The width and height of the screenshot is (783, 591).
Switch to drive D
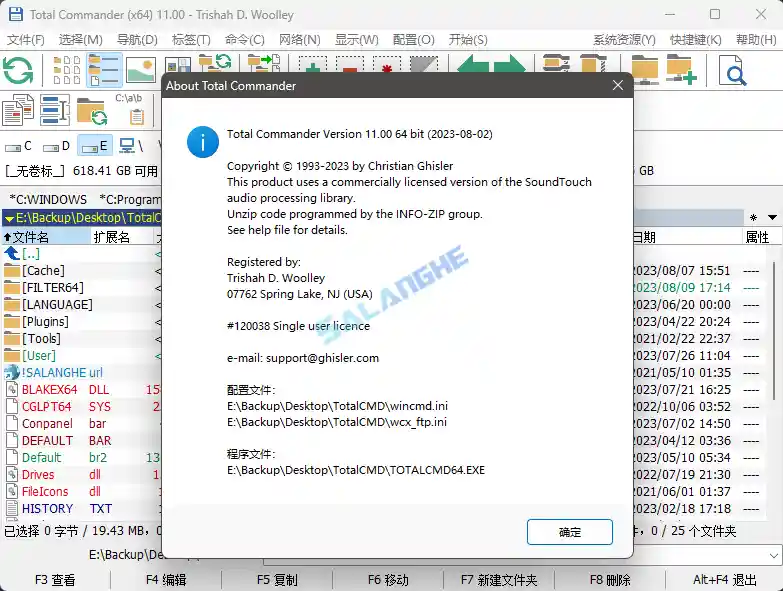point(56,146)
